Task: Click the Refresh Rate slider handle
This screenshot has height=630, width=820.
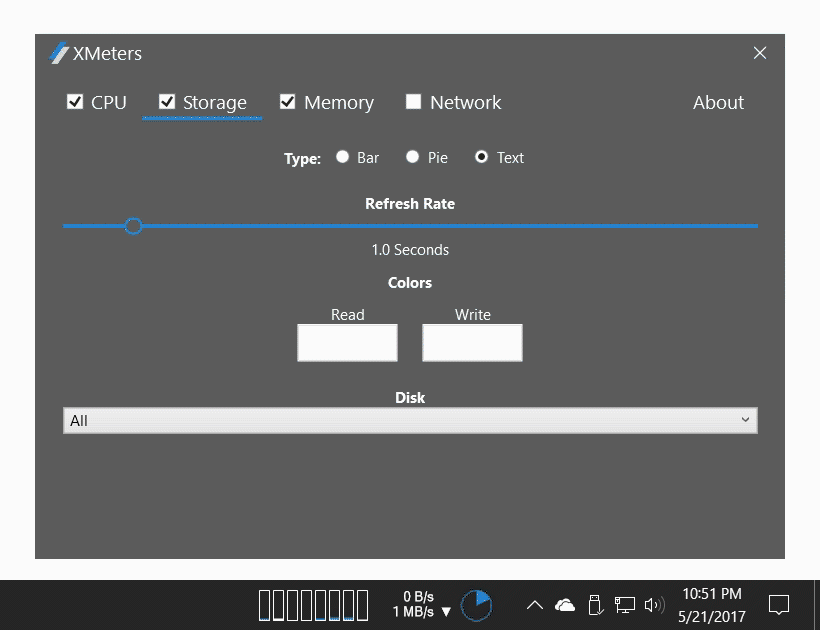Action: coord(133,226)
